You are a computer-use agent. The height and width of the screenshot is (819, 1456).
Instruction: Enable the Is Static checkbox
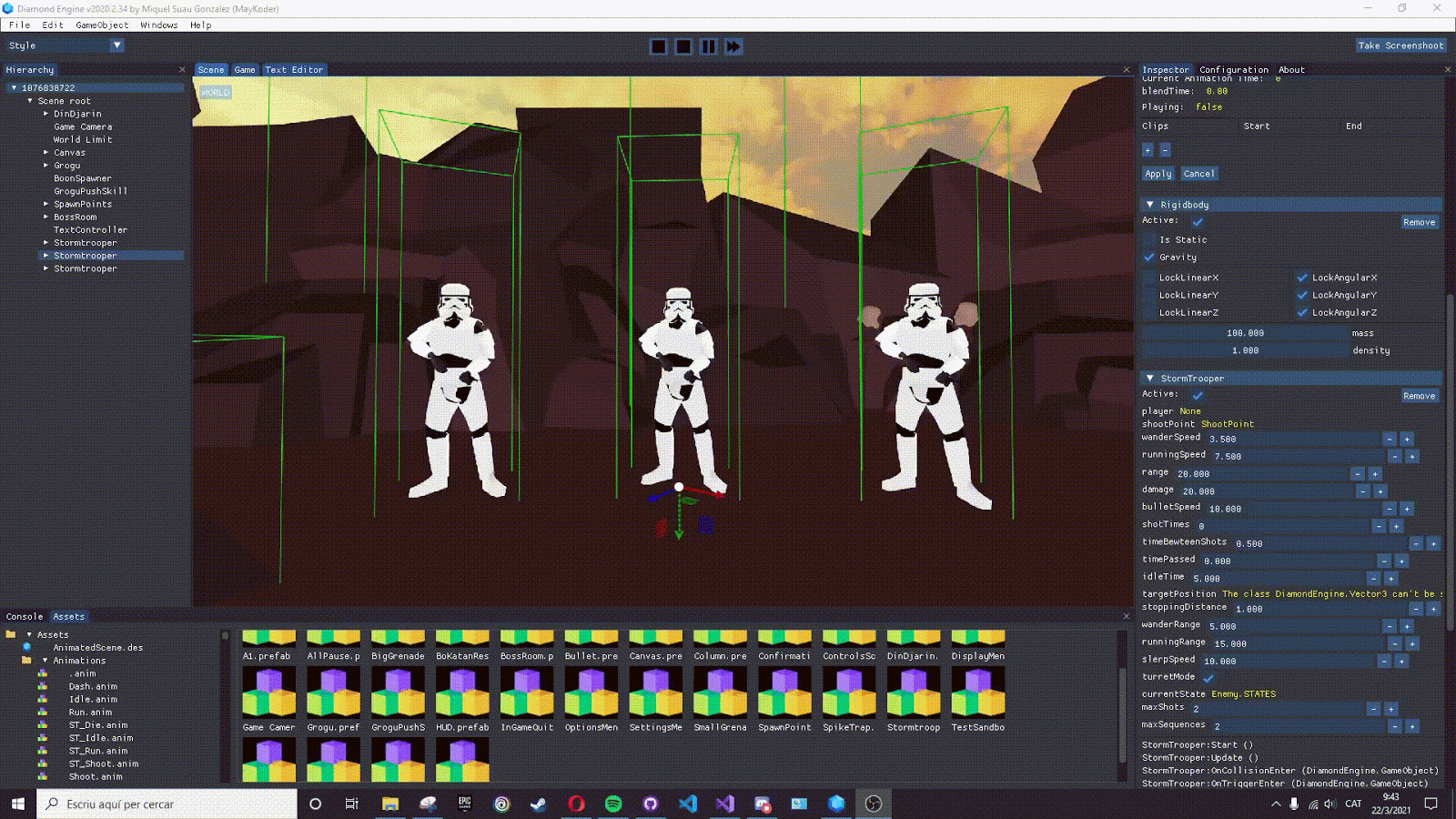[1149, 239]
